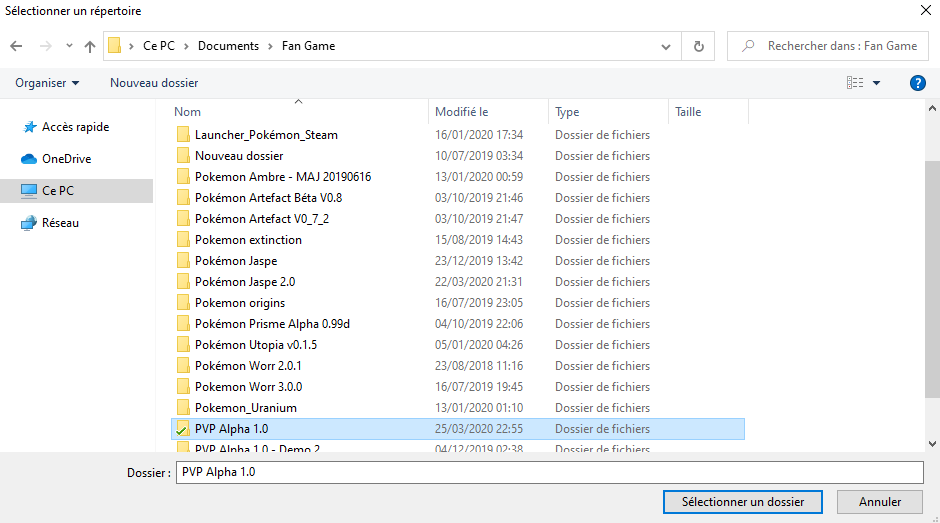Viewport: 940px width, 523px height.
Task: Click the Pokémon Jaspe folder icon
Action: pyautogui.click(x=183, y=260)
